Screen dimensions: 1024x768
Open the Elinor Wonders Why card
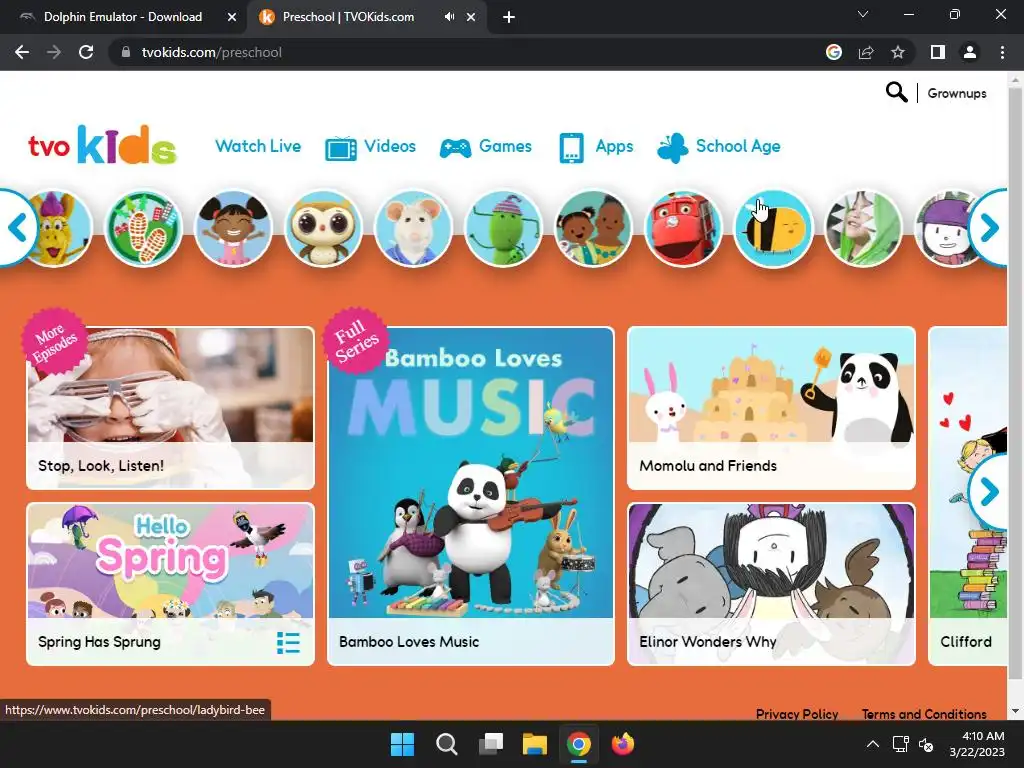tap(771, 584)
